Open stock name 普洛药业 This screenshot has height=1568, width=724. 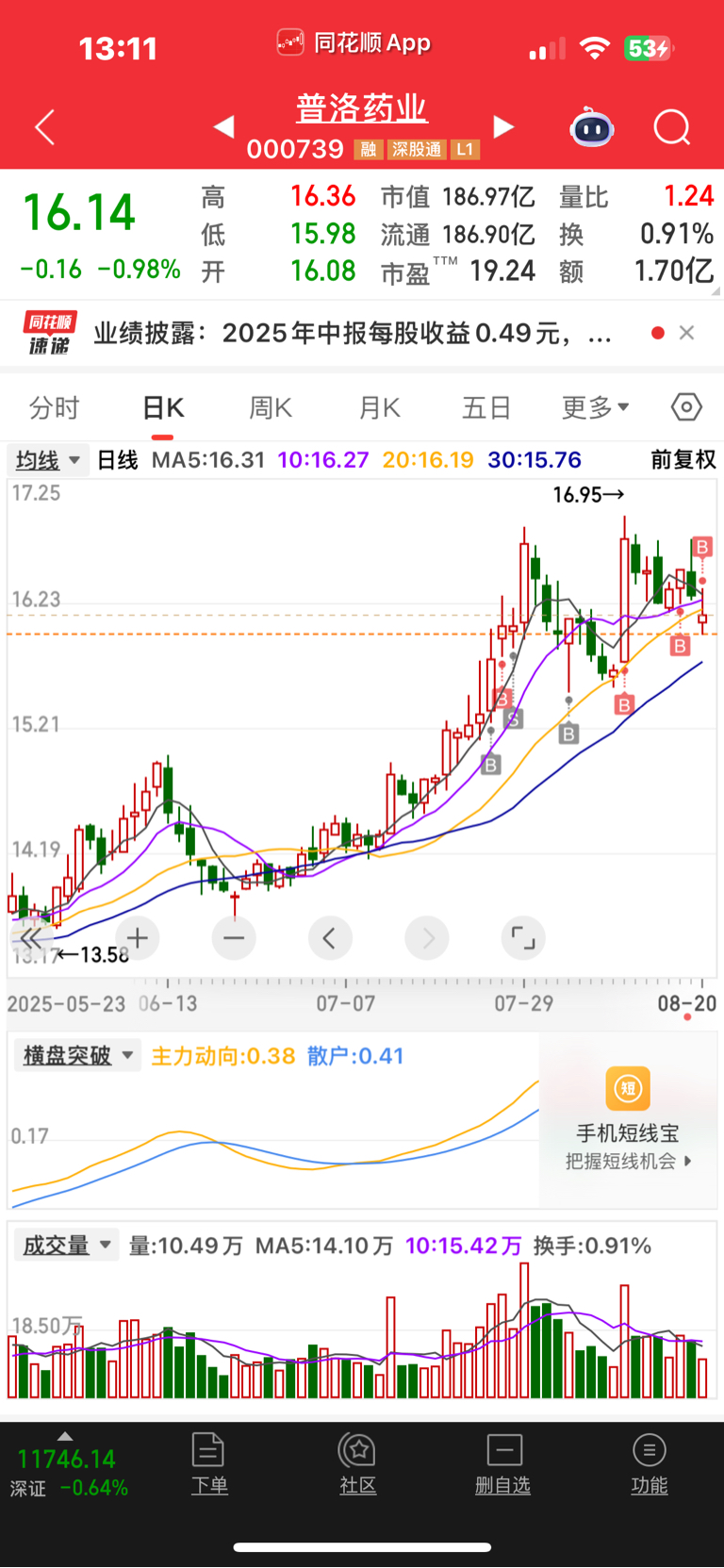point(362,108)
